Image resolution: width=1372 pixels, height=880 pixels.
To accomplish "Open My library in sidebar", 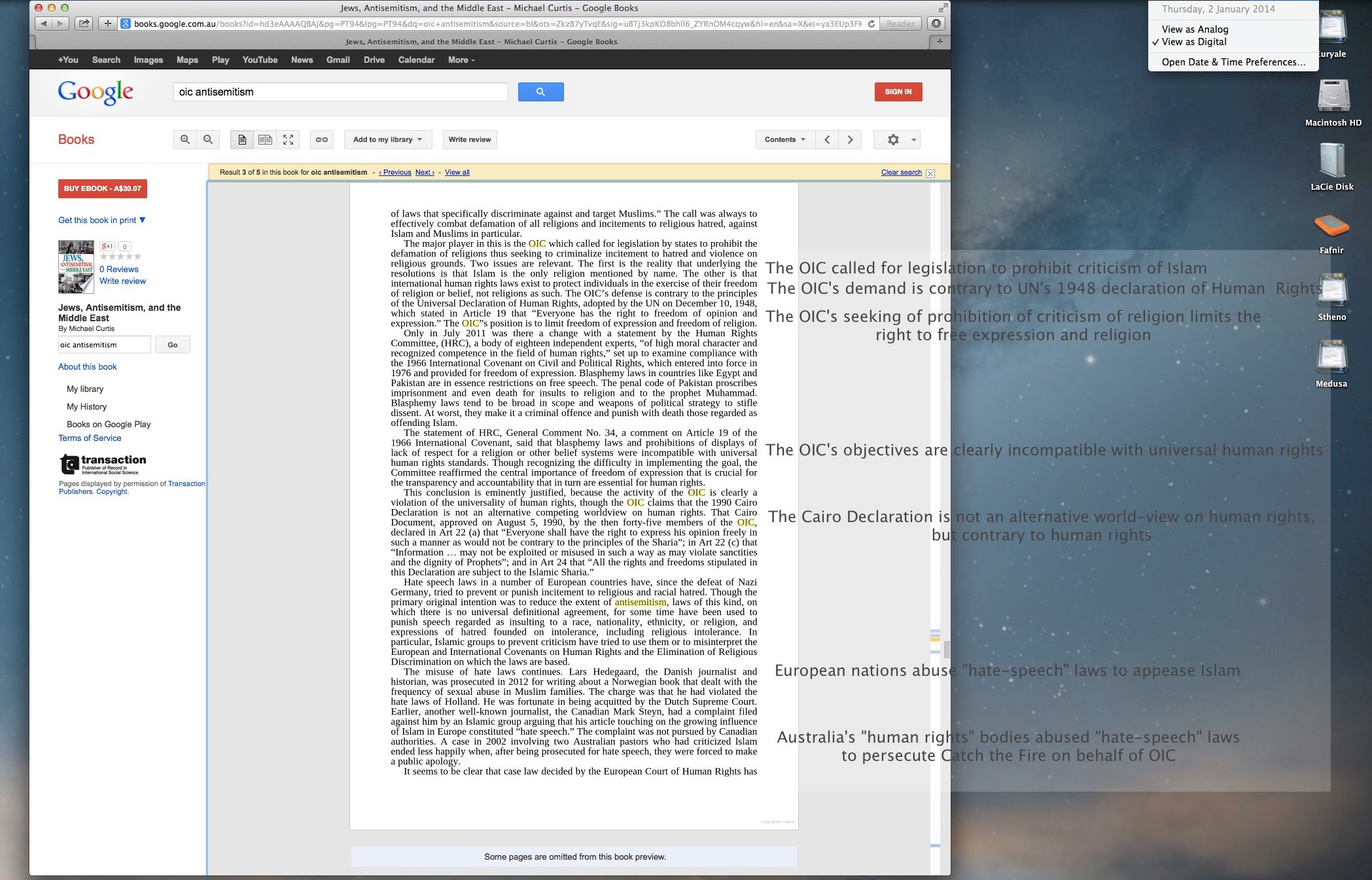I will pyautogui.click(x=85, y=389).
